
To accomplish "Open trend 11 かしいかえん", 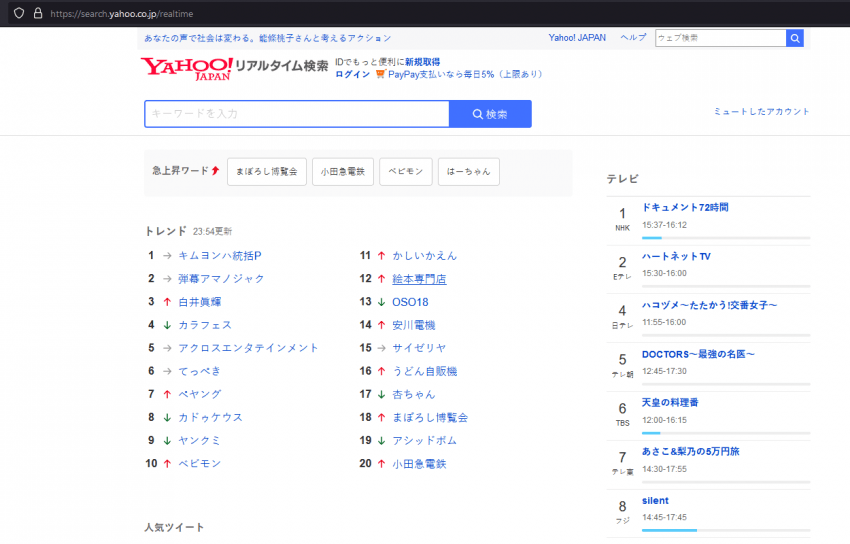I will tap(424, 256).
